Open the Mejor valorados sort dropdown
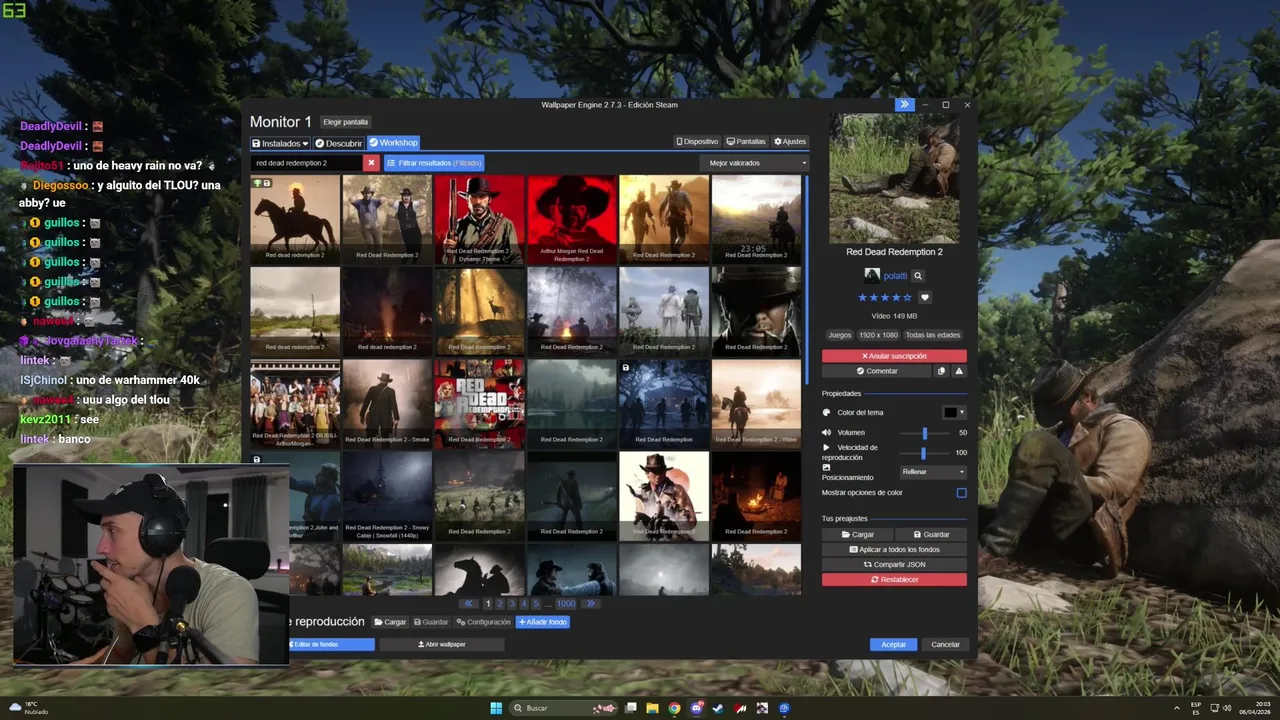 click(753, 163)
